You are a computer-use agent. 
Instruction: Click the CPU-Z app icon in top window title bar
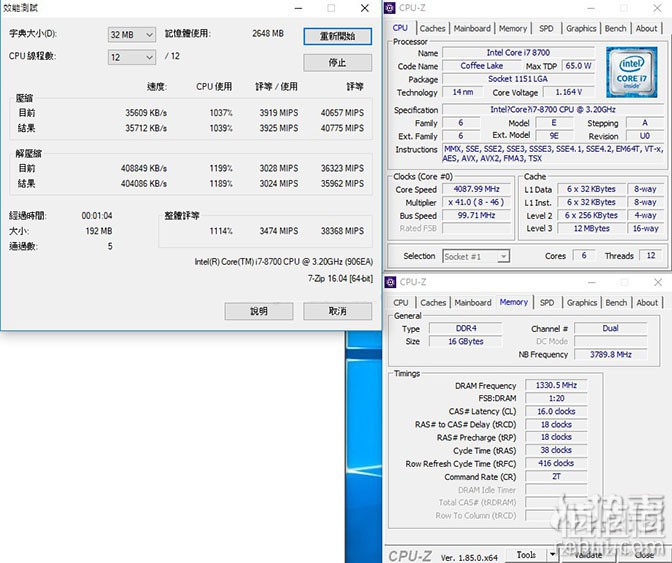coord(390,8)
